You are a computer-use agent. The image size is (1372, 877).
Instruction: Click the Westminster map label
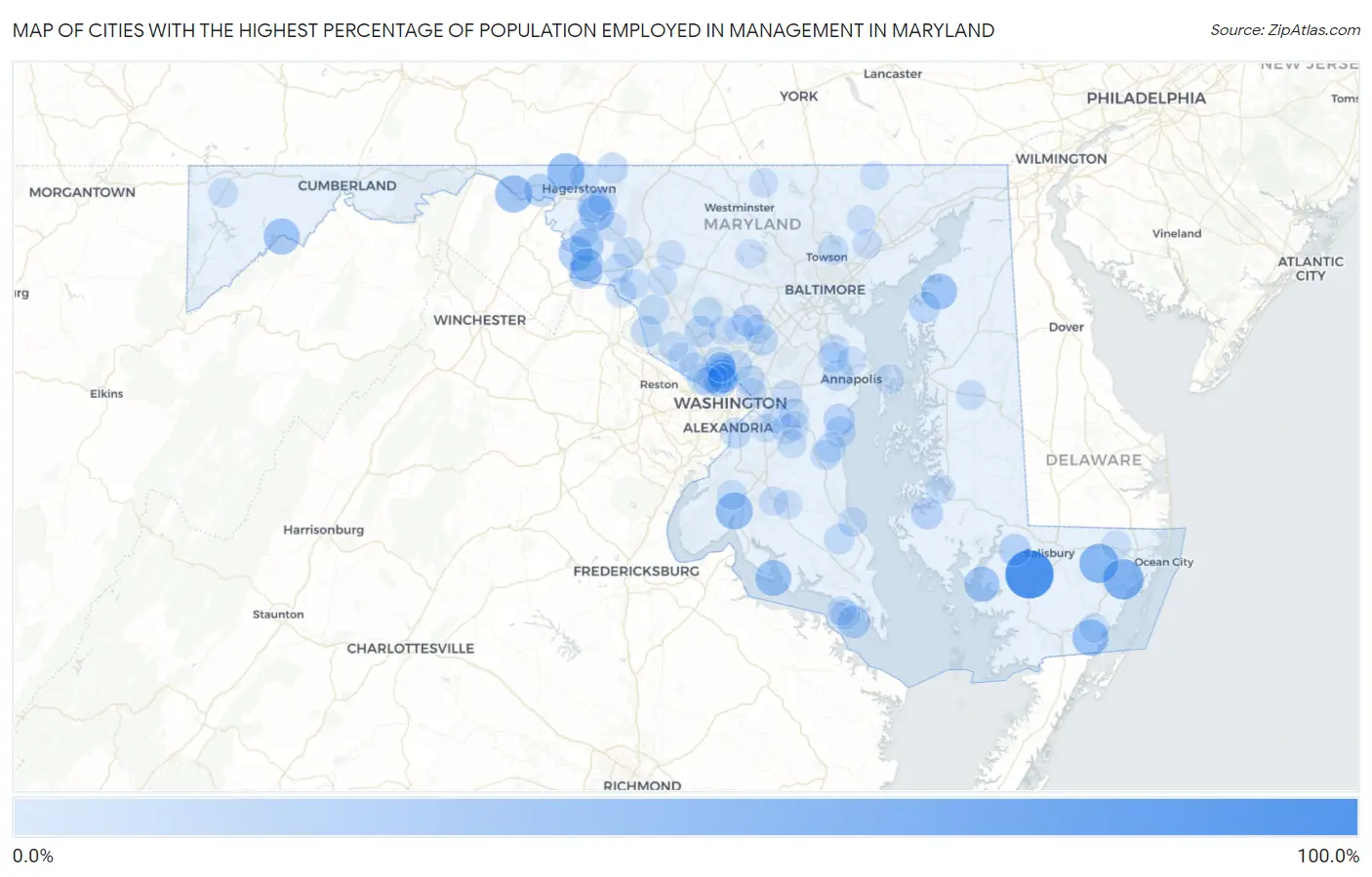point(739,208)
